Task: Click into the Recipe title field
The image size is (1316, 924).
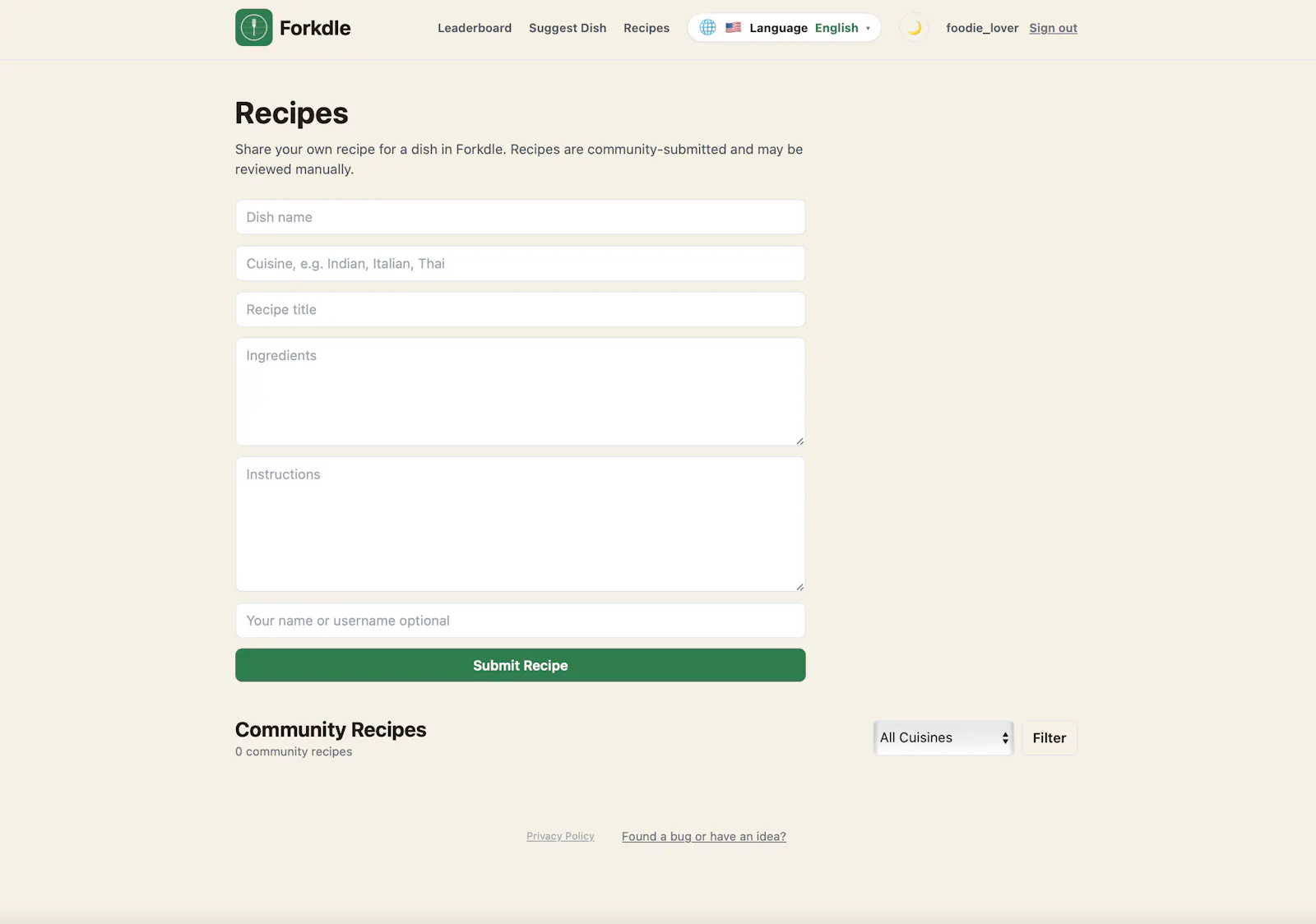Action: click(x=521, y=309)
